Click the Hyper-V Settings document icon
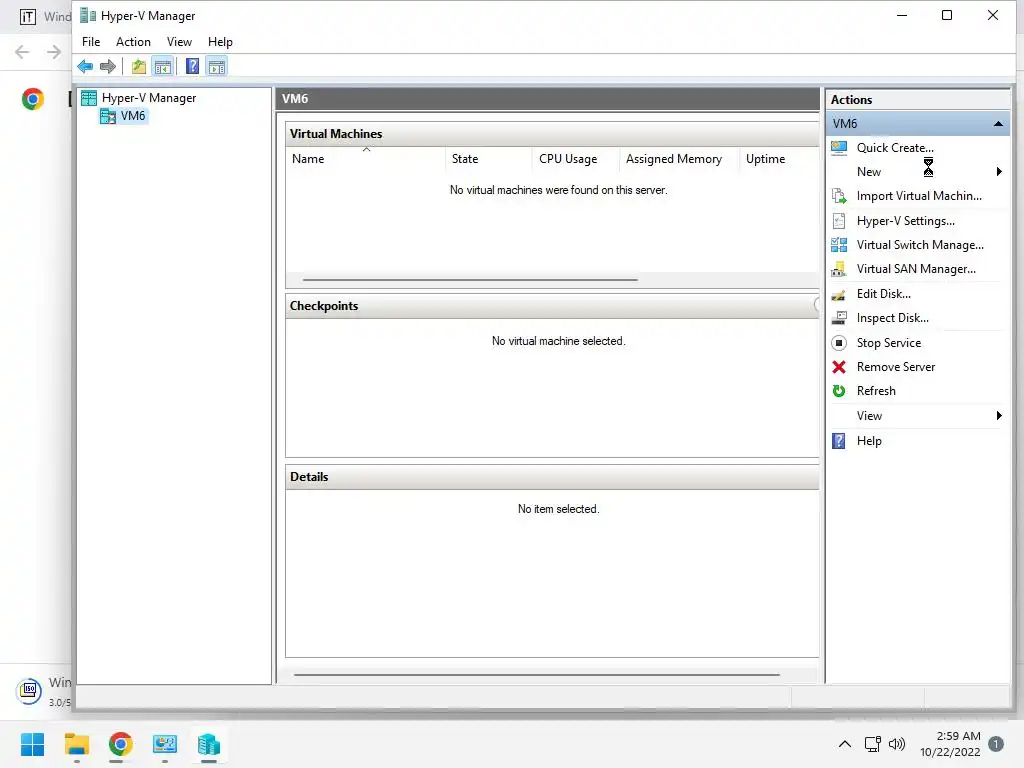 (839, 221)
